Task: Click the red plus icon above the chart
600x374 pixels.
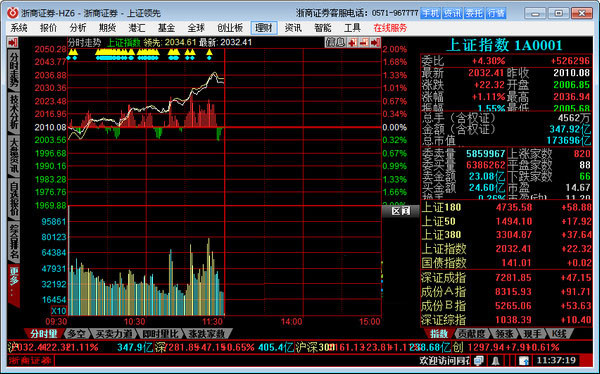Action: pyautogui.click(x=352, y=42)
